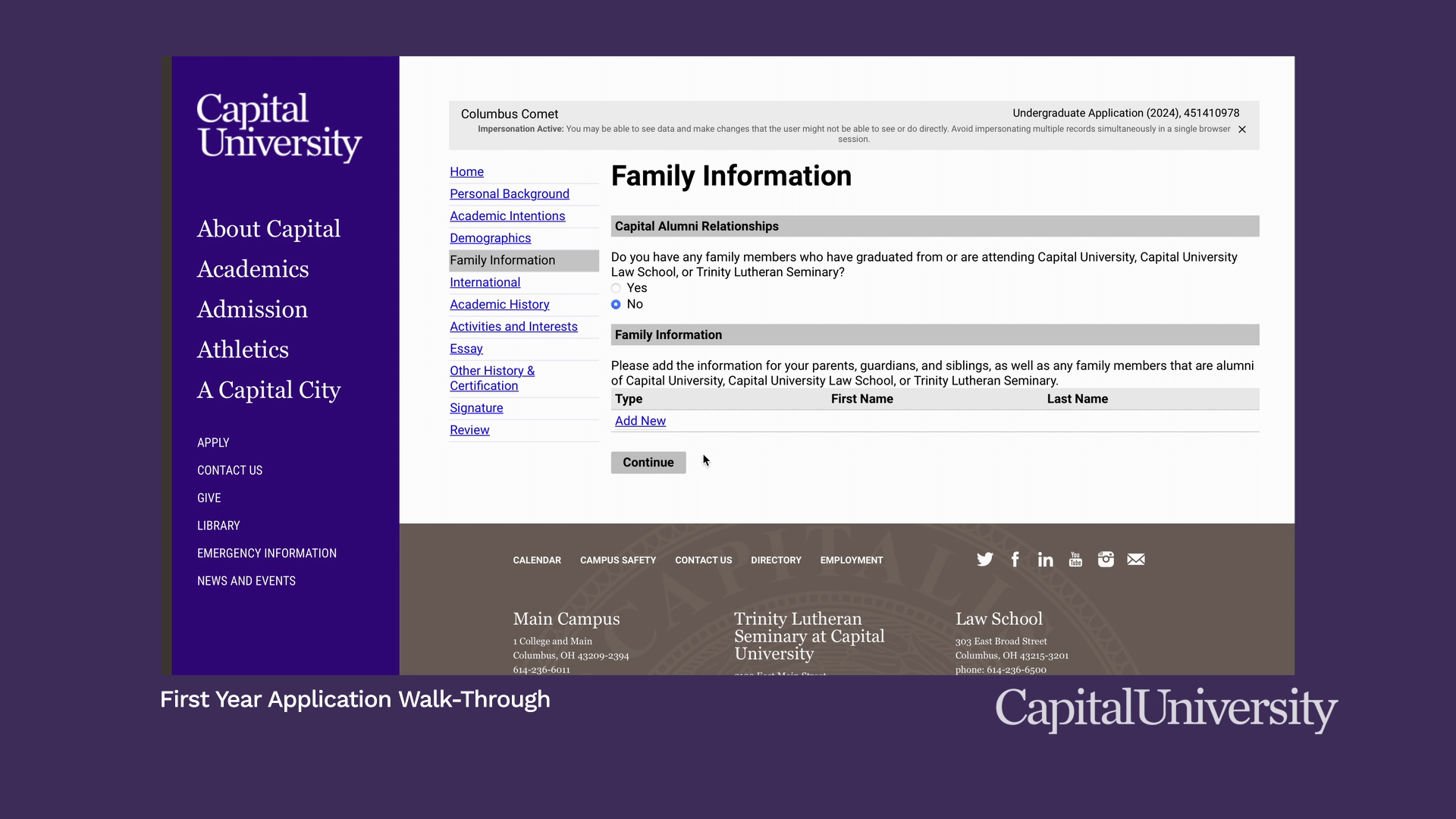Open the Instagram icon in the footer
1456x819 pixels.
pos(1106,560)
